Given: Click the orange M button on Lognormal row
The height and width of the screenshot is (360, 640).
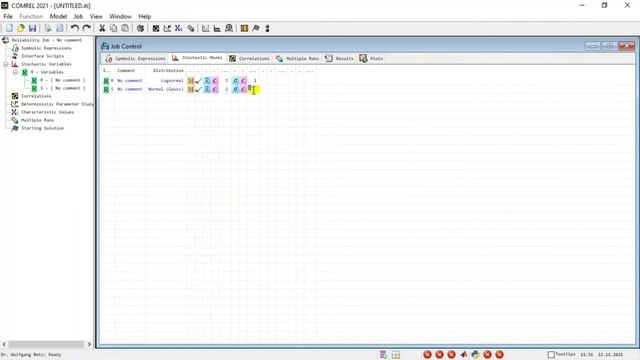Looking at the screenshot, I should click(x=191, y=81).
